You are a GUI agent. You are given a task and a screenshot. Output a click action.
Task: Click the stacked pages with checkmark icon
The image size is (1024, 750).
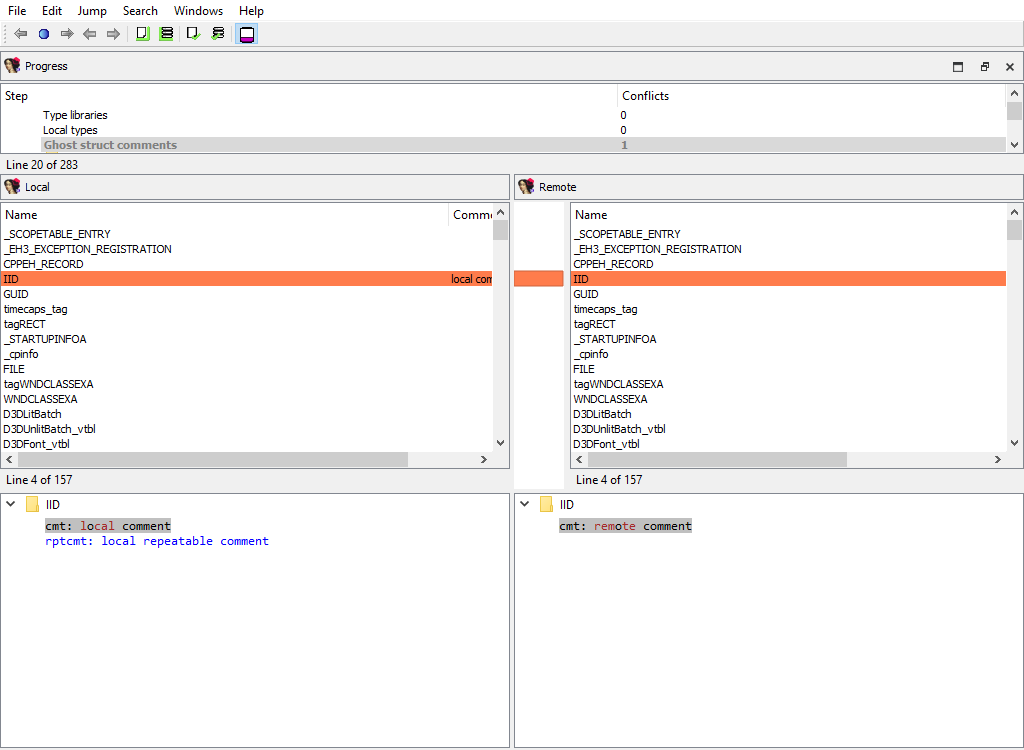[218, 34]
